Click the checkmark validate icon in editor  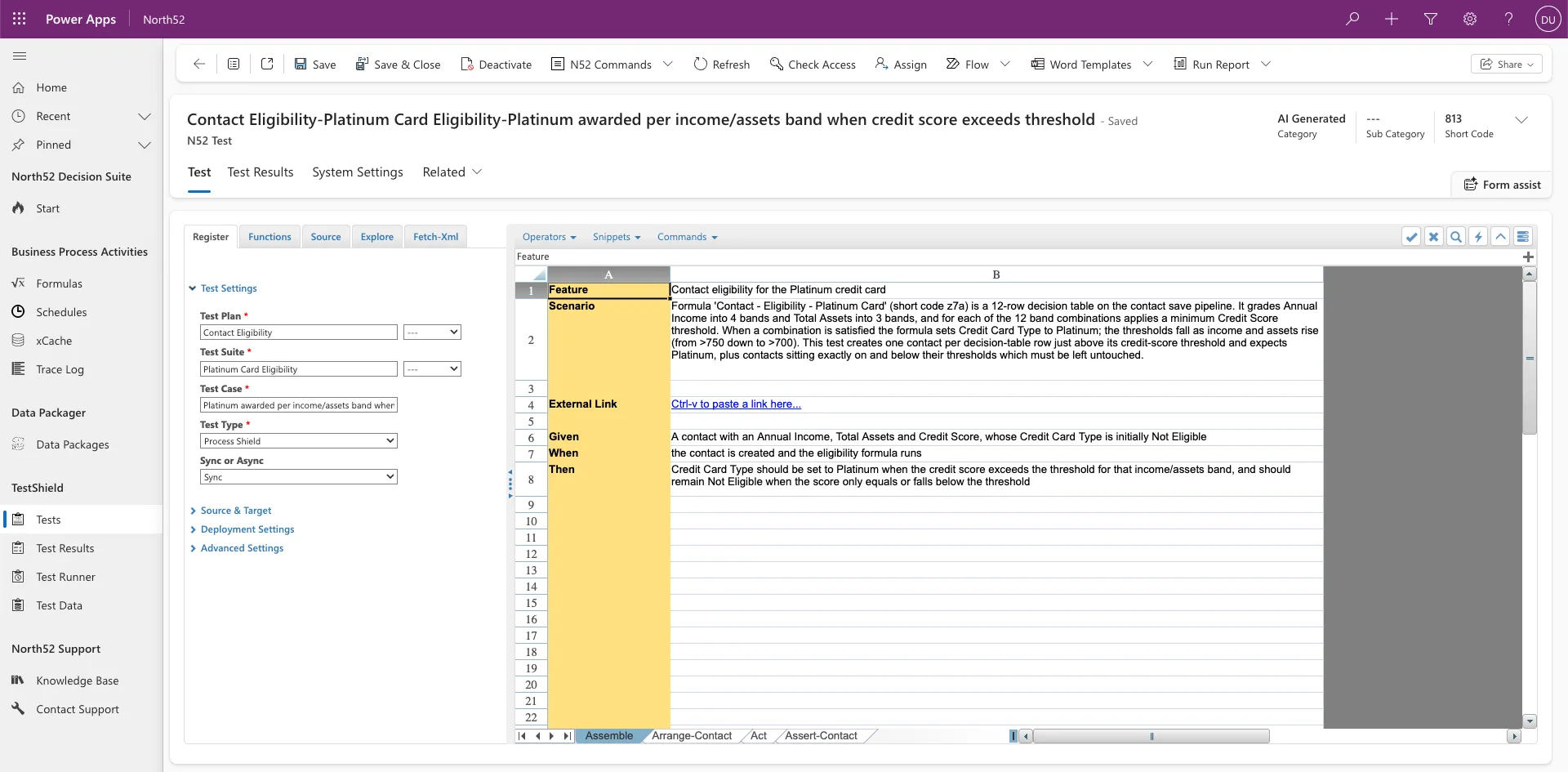click(1411, 237)
